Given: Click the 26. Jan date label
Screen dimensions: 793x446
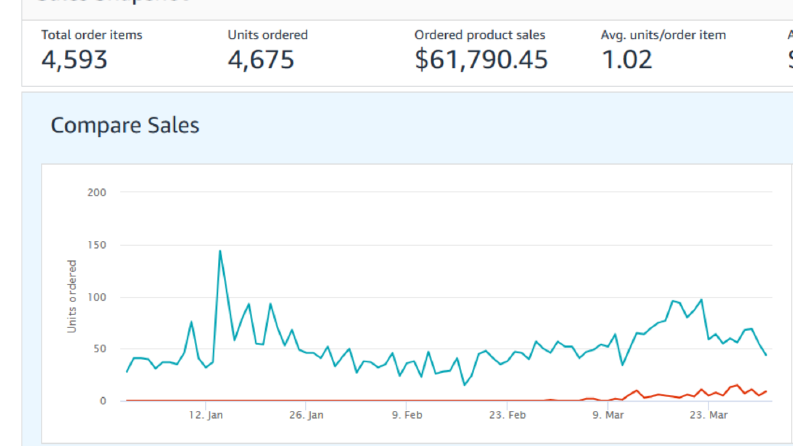Looking at the screenshot, I should coord(306,415).
